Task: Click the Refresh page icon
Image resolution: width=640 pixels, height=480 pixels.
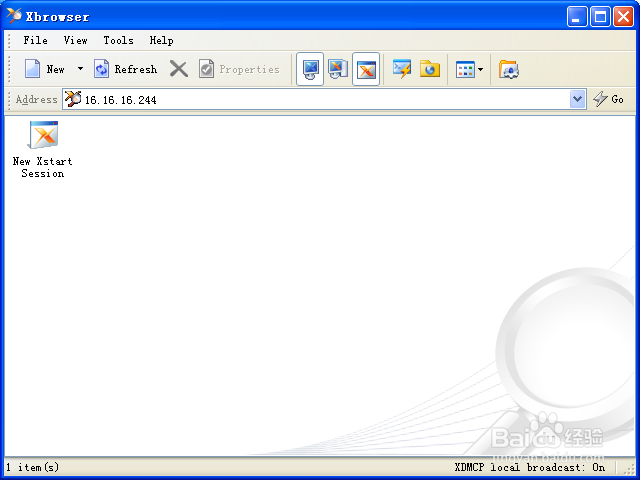Action: point(101,69)
